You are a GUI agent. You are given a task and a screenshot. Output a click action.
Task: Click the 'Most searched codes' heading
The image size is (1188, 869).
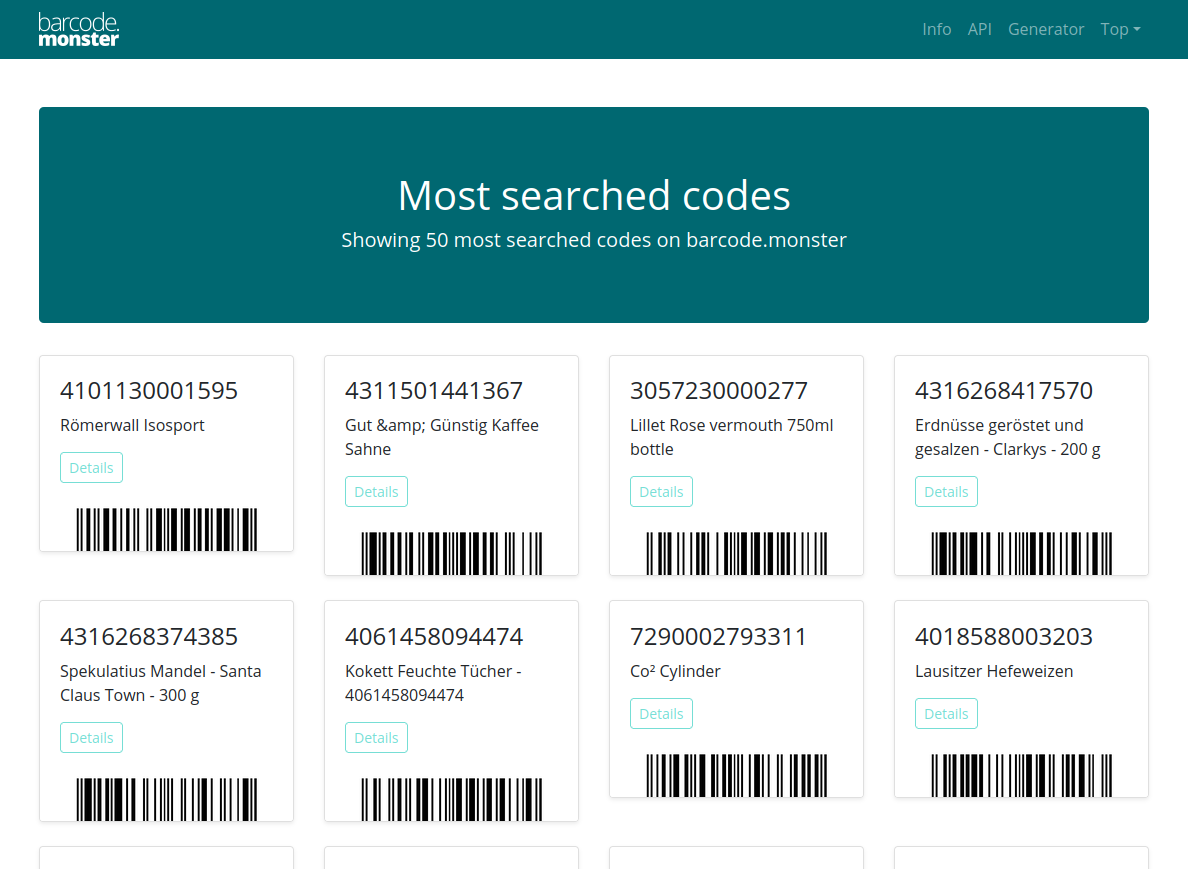tap(594, 195)
